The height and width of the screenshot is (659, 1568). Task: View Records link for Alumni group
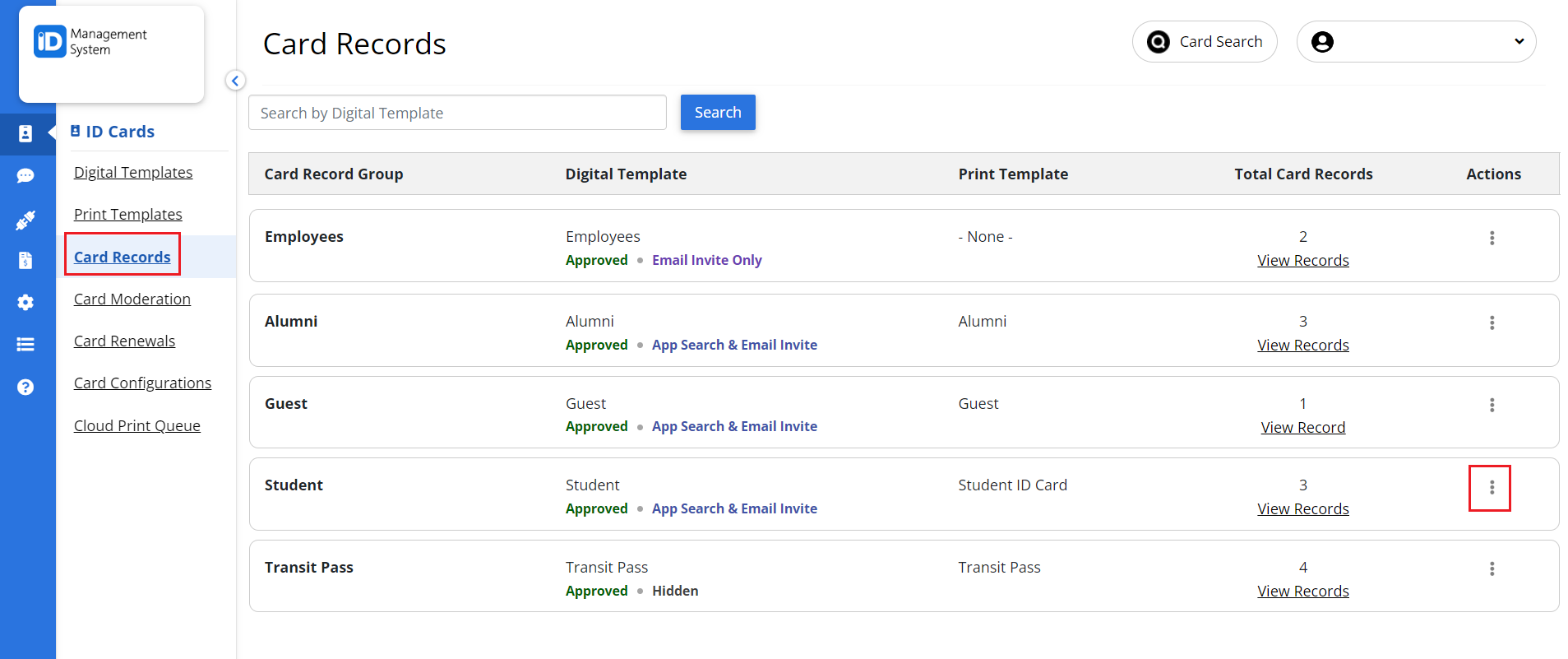(1303, 345)
